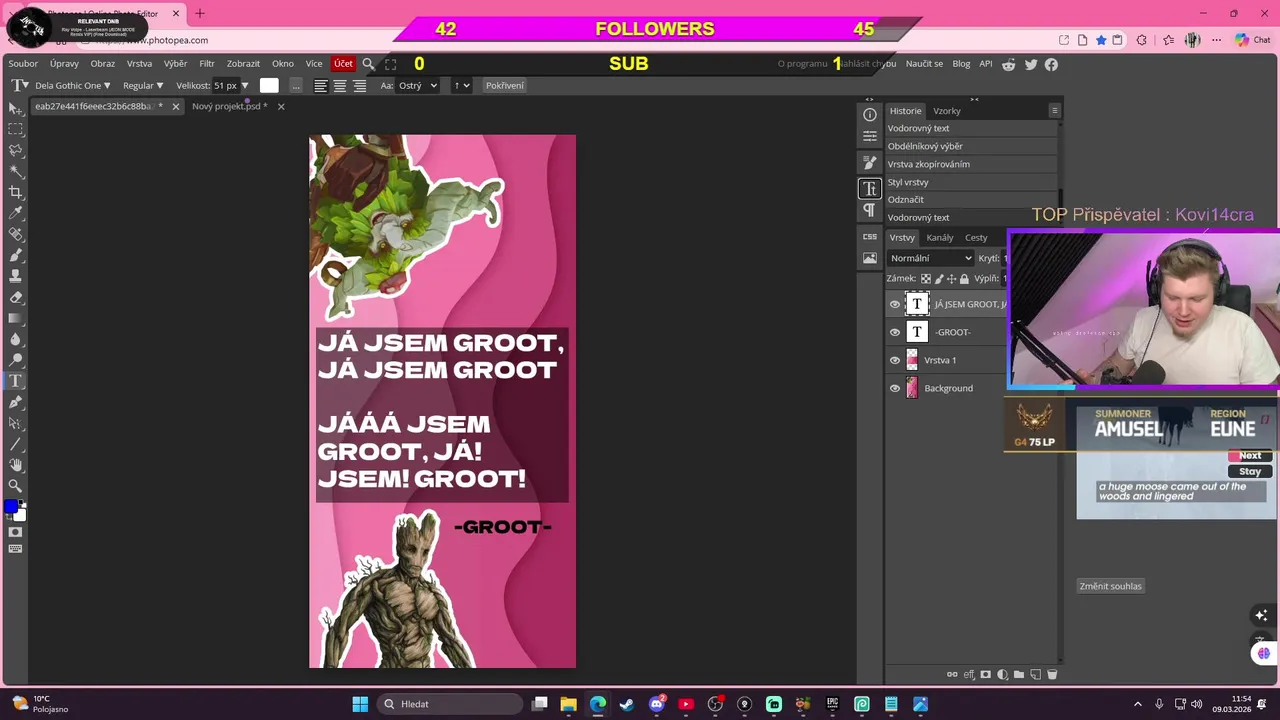This screenshot has width=1280, height=720.
Task: Open the text orientation arrow dropdown
Action: coord(461,86)
